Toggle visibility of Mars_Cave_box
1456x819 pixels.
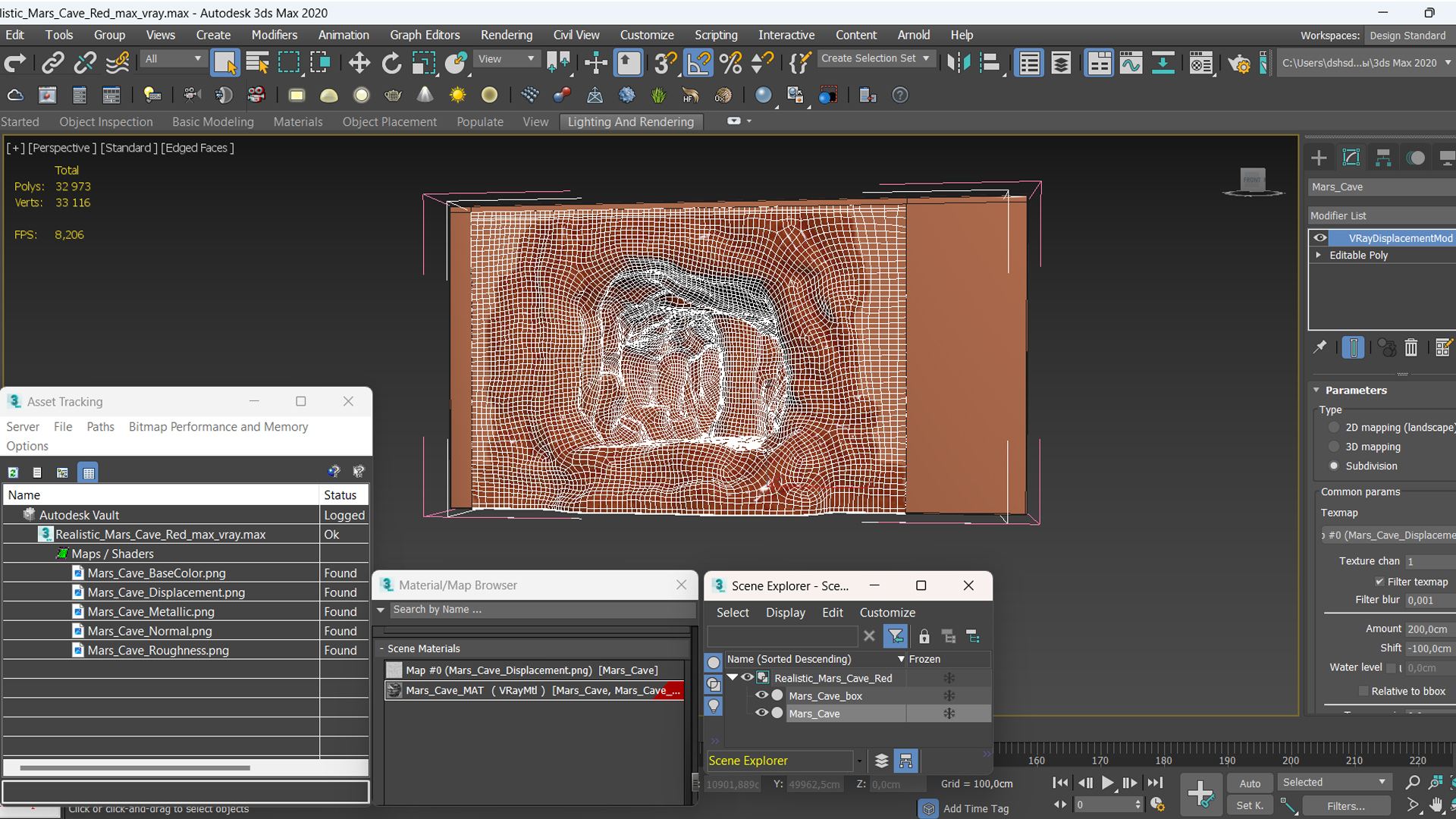761,696
